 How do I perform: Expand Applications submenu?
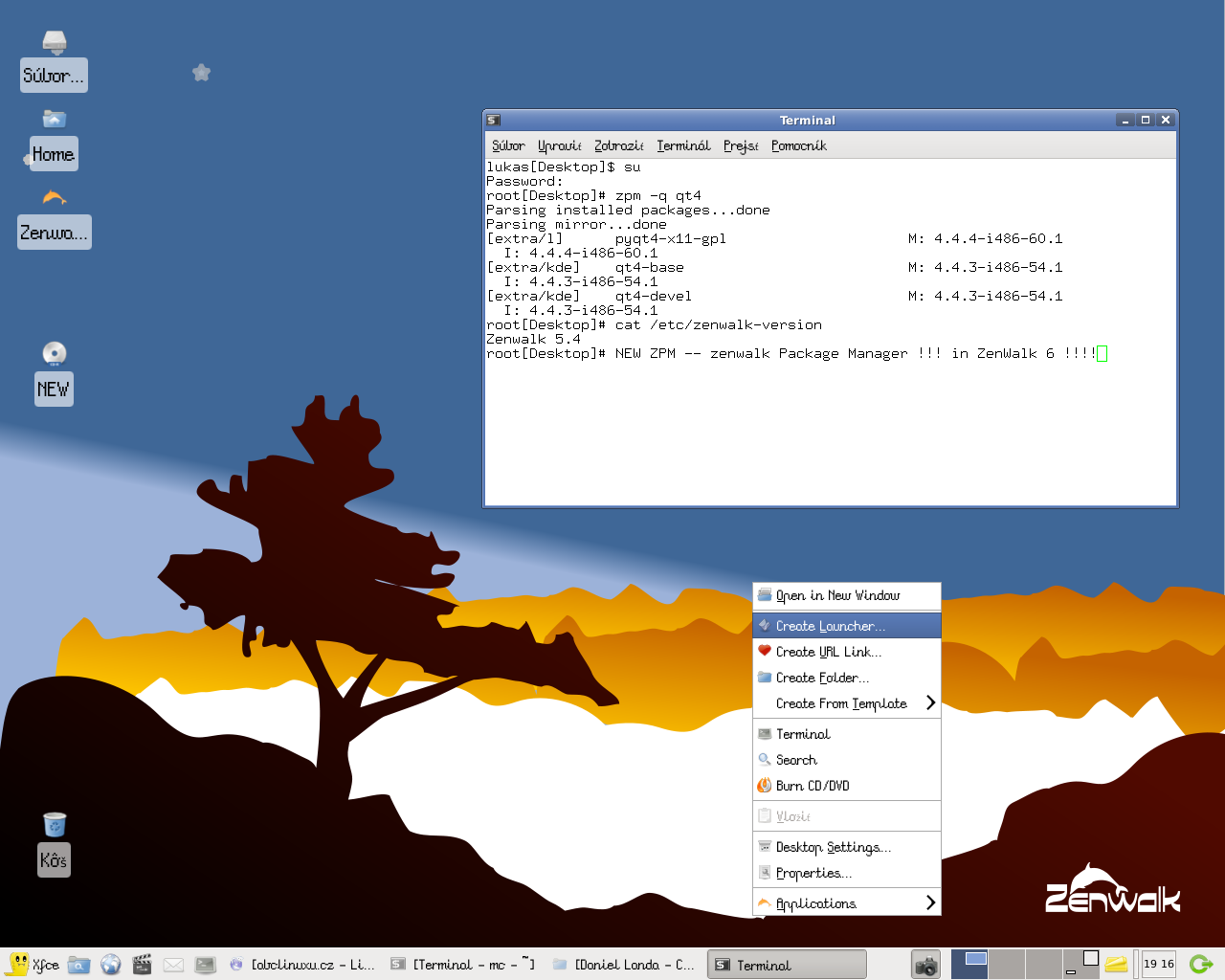[847, 903]
